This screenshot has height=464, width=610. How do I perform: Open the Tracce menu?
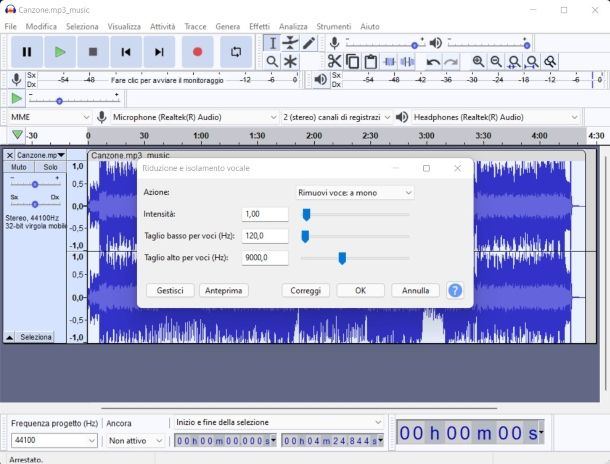click(x=195, y=26)
